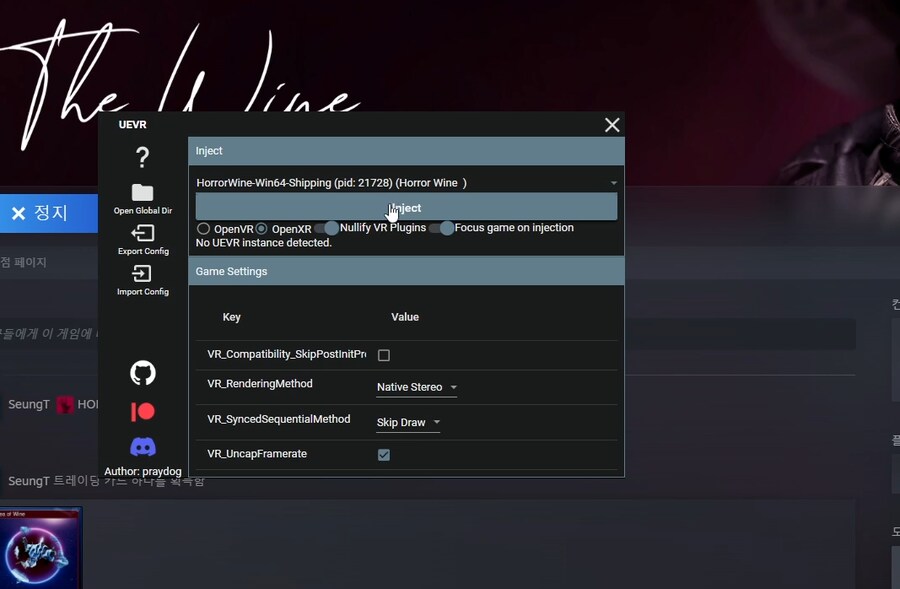The height and width of the screenshot is (589, 900).
Task: Toggle Focus game on injection switch
Action: click(441, 228)
